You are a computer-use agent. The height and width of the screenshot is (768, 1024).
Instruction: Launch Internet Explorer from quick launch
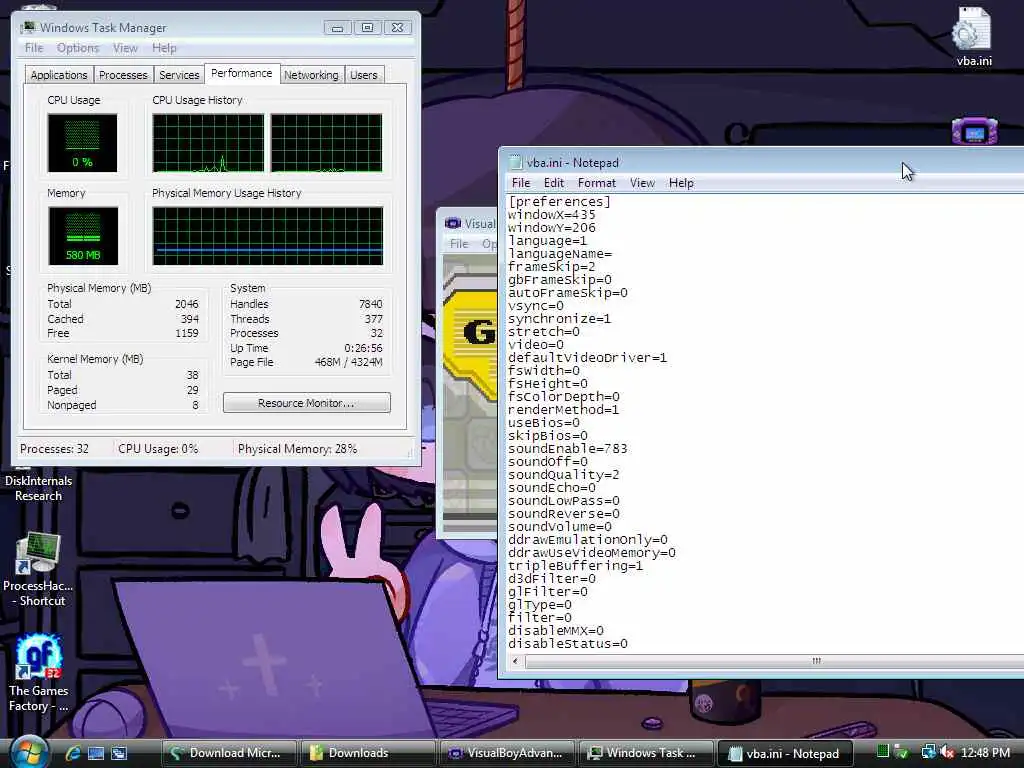[72, 753]
